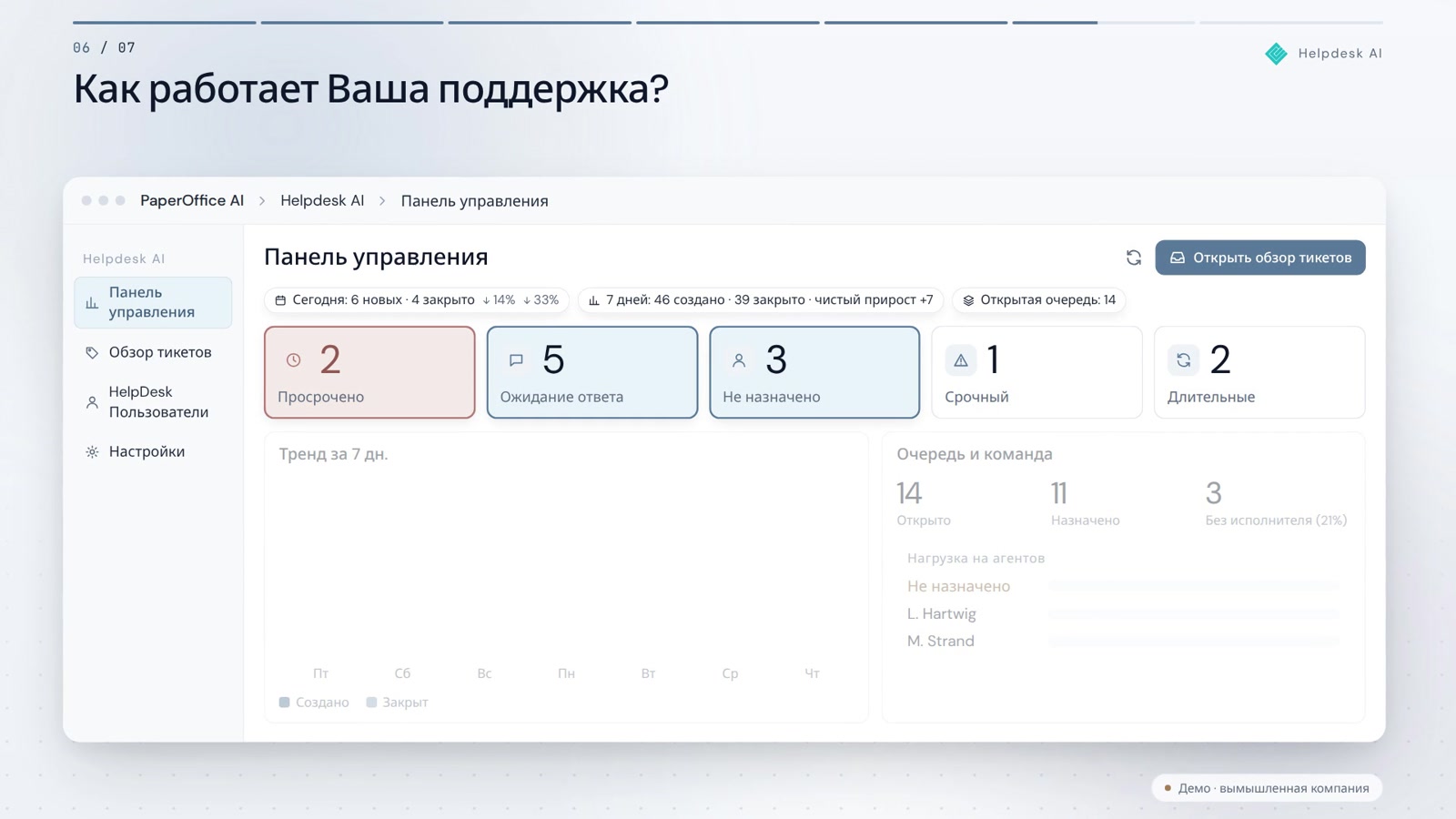
Task: Click the 'Сегодня: 6 новых · 4 закрыто' chip
Action: coord(417,300)
